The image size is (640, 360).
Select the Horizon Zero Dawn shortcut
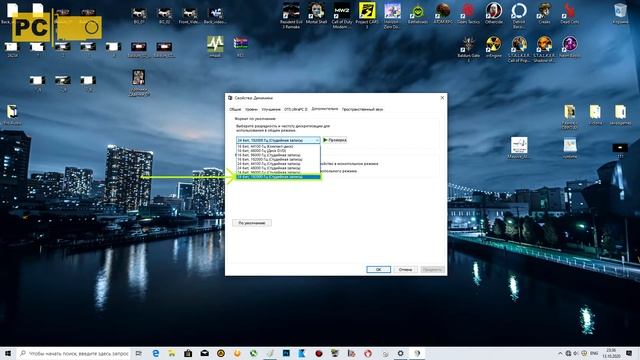coord(392,15)
